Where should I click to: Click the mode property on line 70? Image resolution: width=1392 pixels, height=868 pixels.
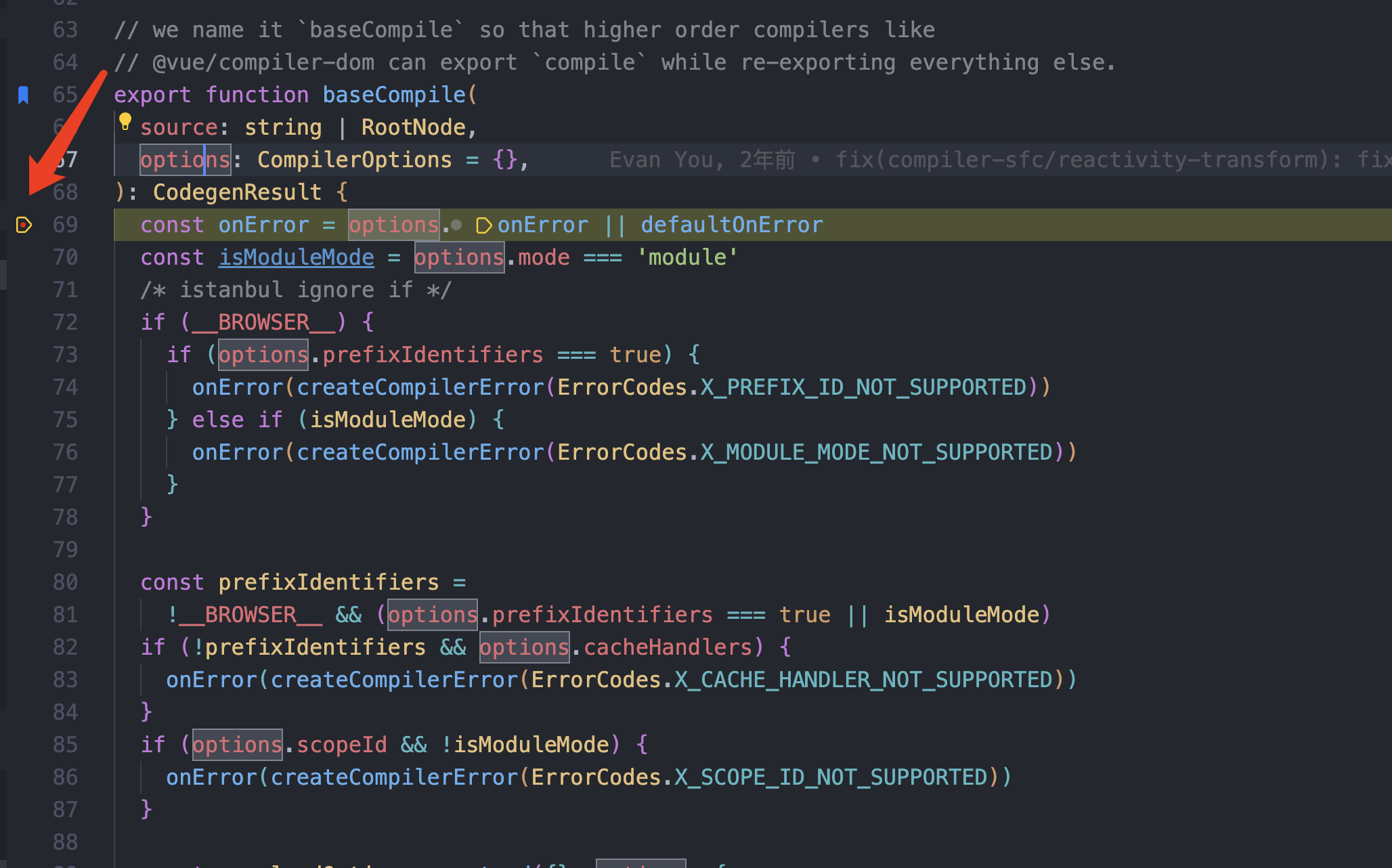(x=544, y=257)
